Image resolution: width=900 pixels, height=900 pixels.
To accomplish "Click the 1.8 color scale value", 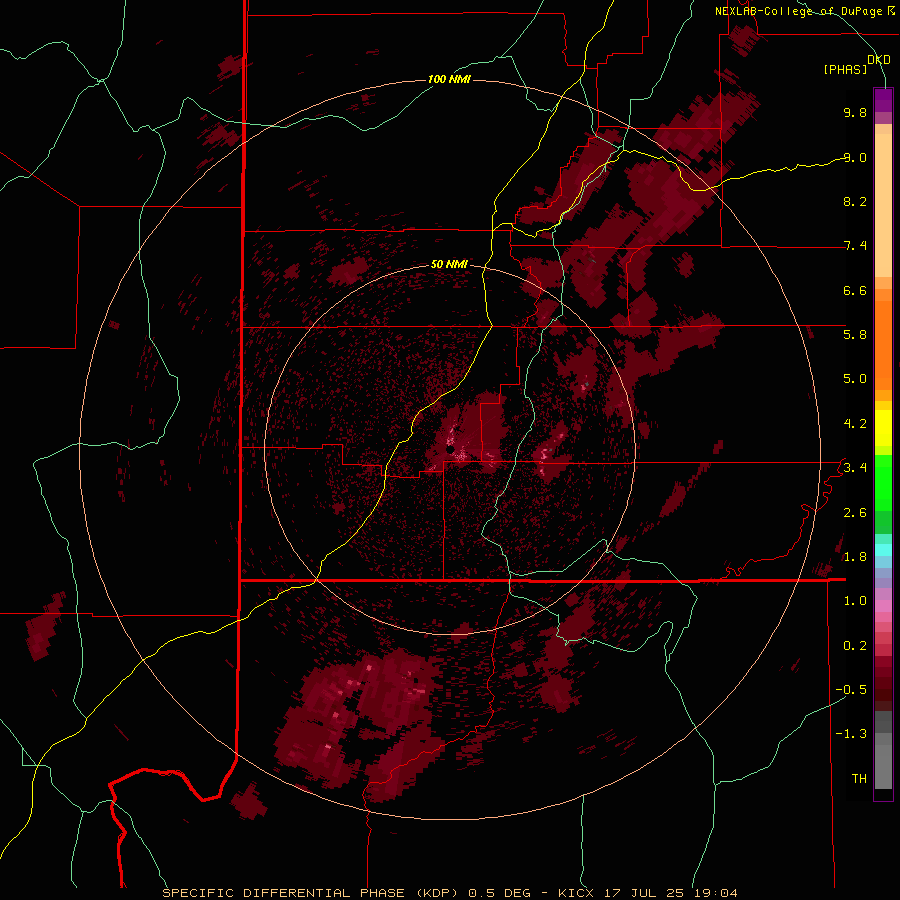I will 855,556.
